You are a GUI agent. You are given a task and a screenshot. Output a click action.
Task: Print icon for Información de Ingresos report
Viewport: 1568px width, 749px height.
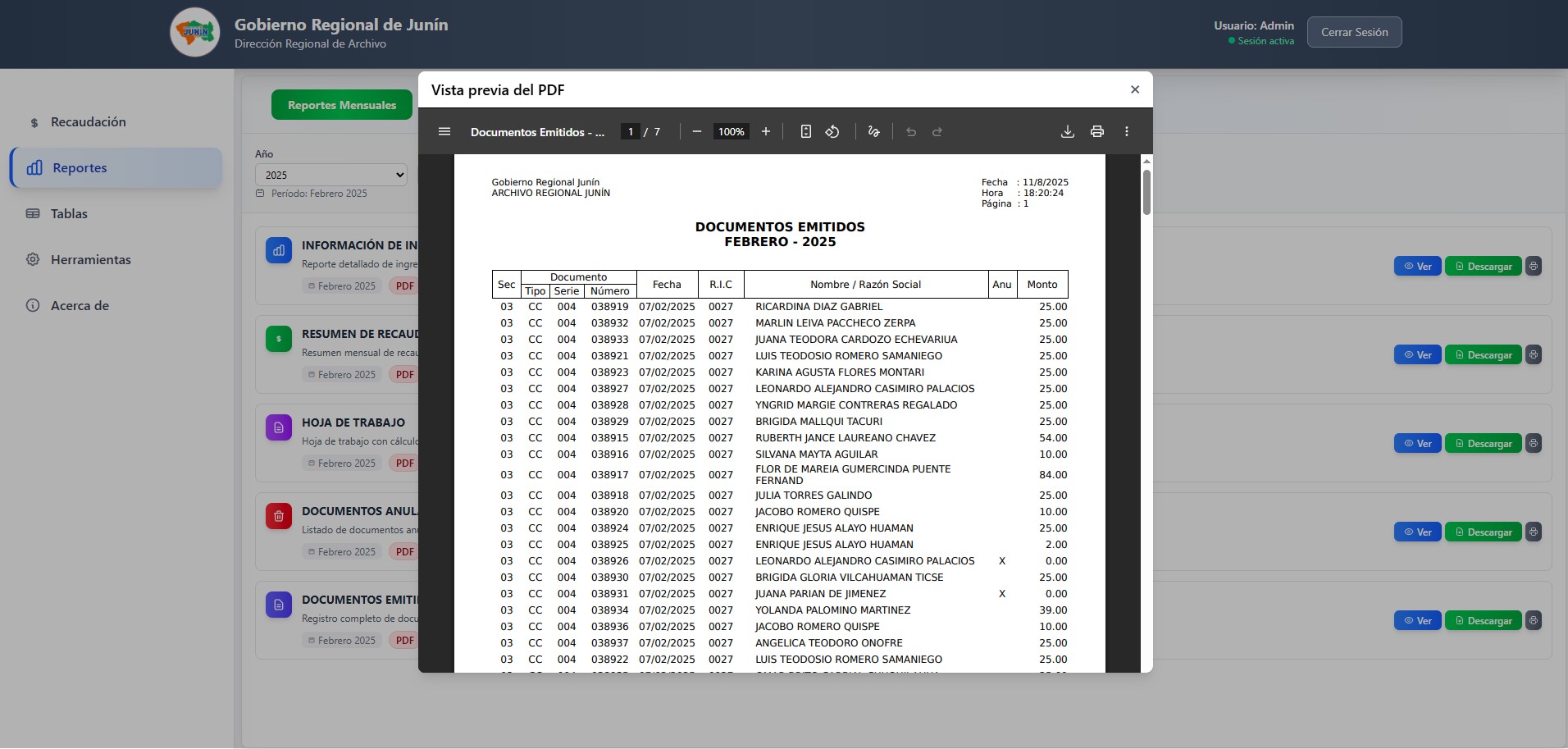[x=1534, y=266]
